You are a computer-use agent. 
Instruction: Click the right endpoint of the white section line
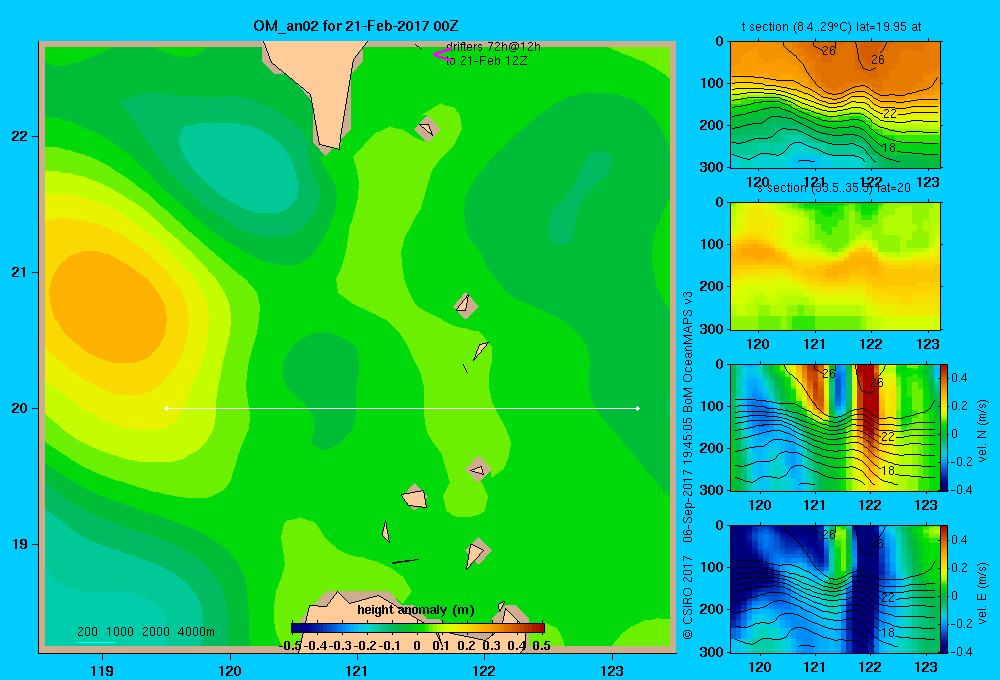pos(637,408)
